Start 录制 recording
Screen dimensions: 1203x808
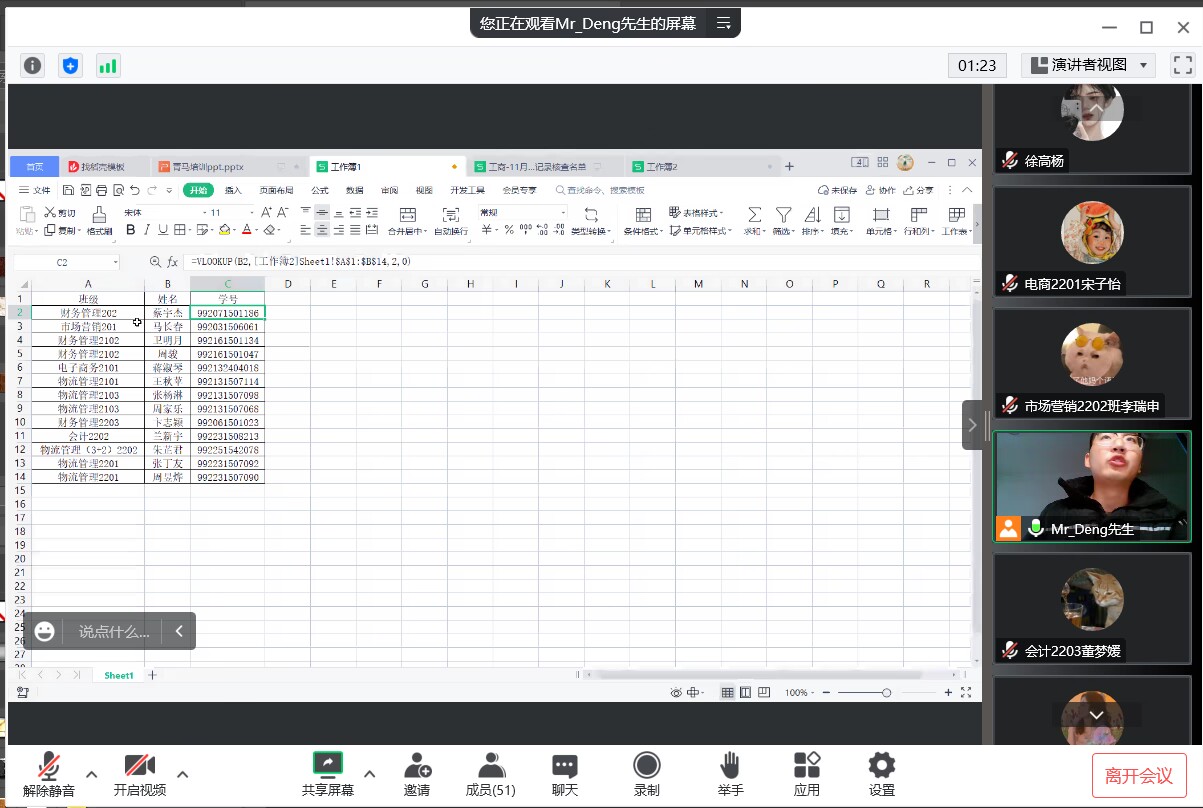tap(647, 774)
